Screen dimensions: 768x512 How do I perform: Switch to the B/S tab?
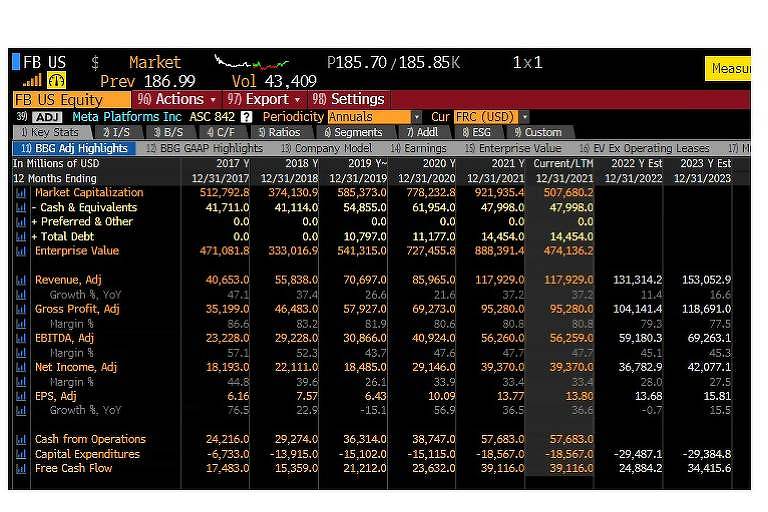point(168,132)
